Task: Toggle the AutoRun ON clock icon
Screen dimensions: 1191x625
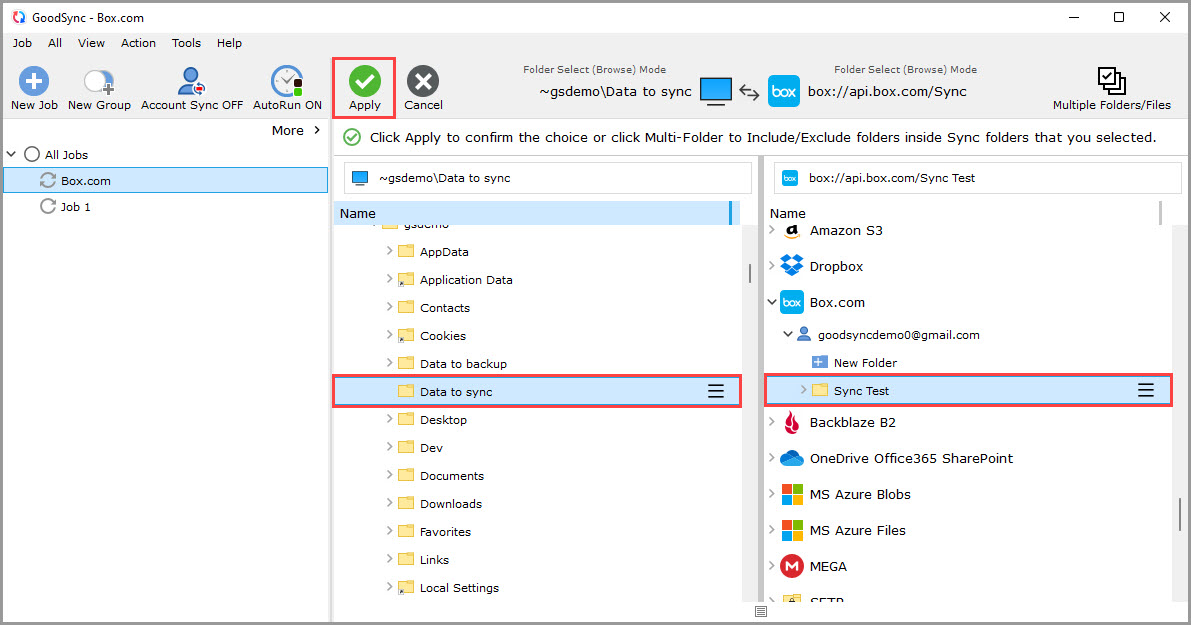Action: click(x=287, y=80)
